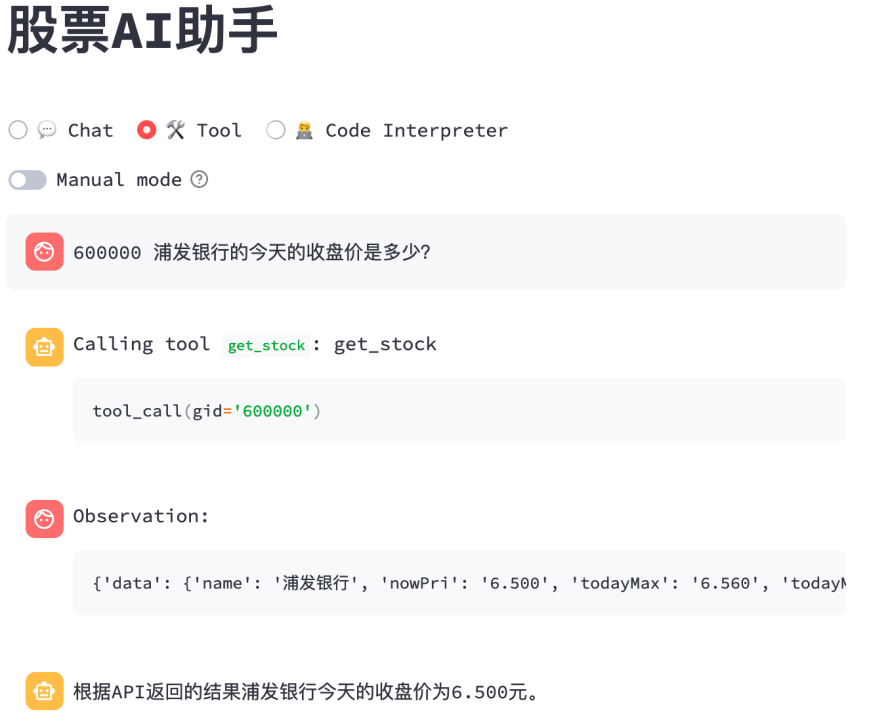Click robot avatar beside Calling tool message
This screenshot has width=869, height=720.
44,347
